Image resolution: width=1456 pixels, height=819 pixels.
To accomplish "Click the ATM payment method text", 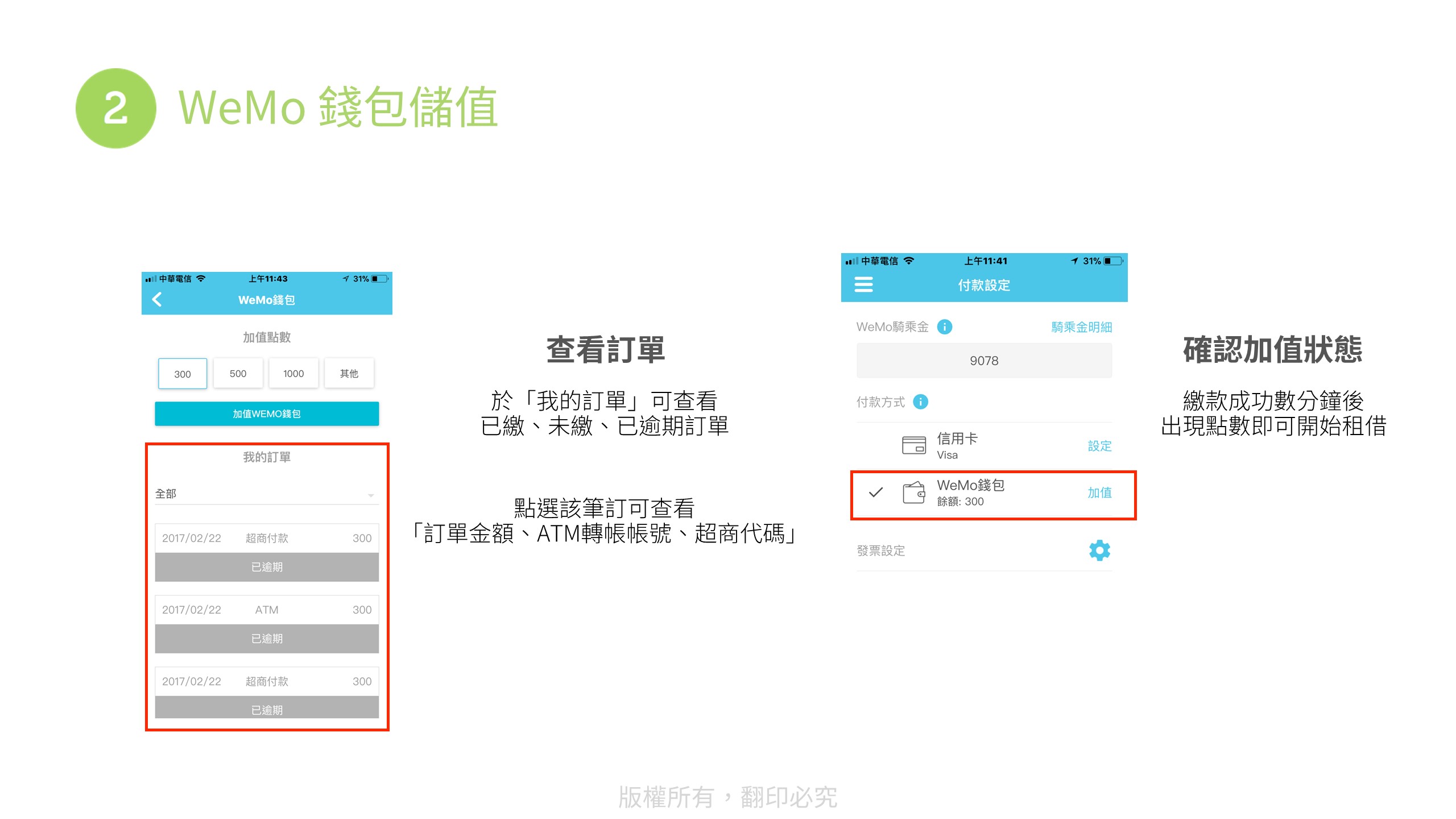I will point(267,610).
